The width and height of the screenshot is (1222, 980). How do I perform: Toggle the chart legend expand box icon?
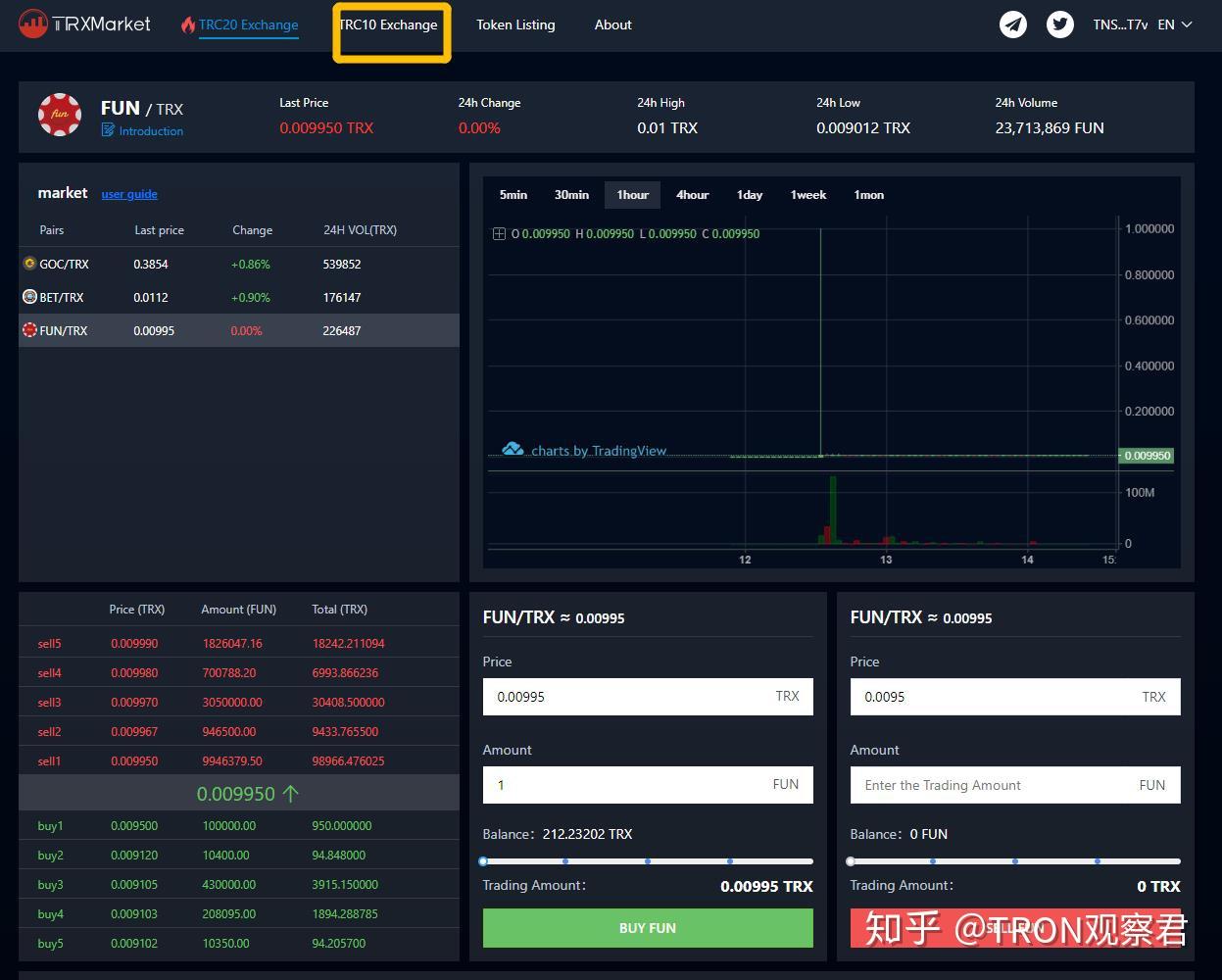(x=499, y=234)
